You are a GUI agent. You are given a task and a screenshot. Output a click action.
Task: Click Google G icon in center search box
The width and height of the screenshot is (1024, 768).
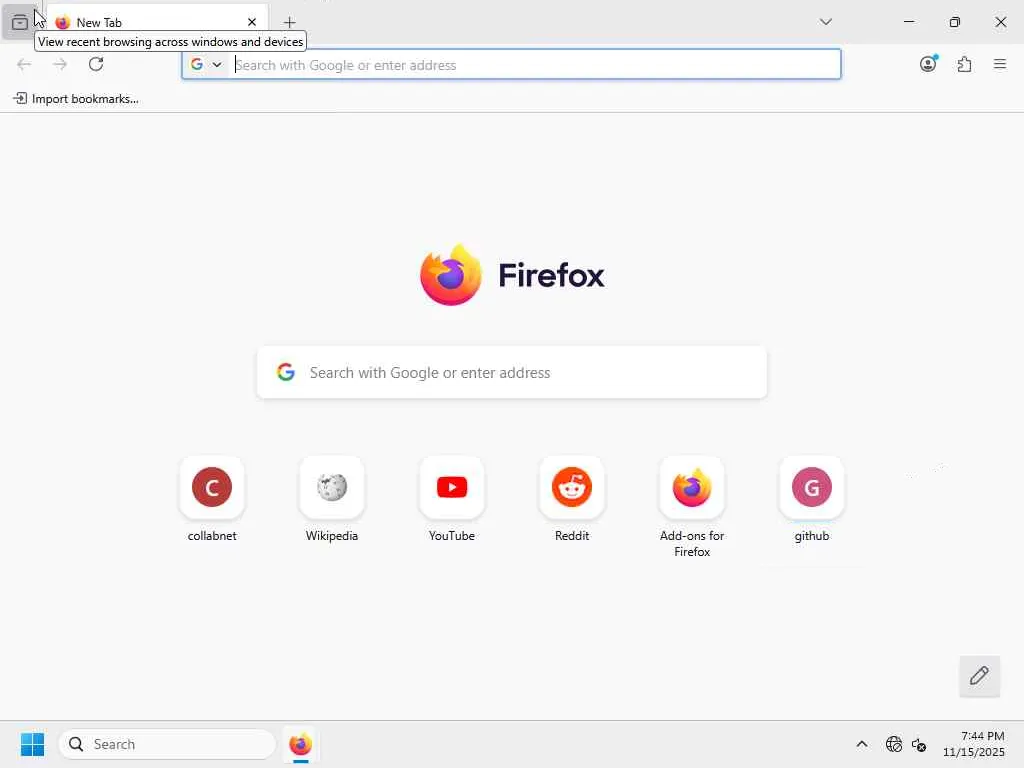[285, 372]
